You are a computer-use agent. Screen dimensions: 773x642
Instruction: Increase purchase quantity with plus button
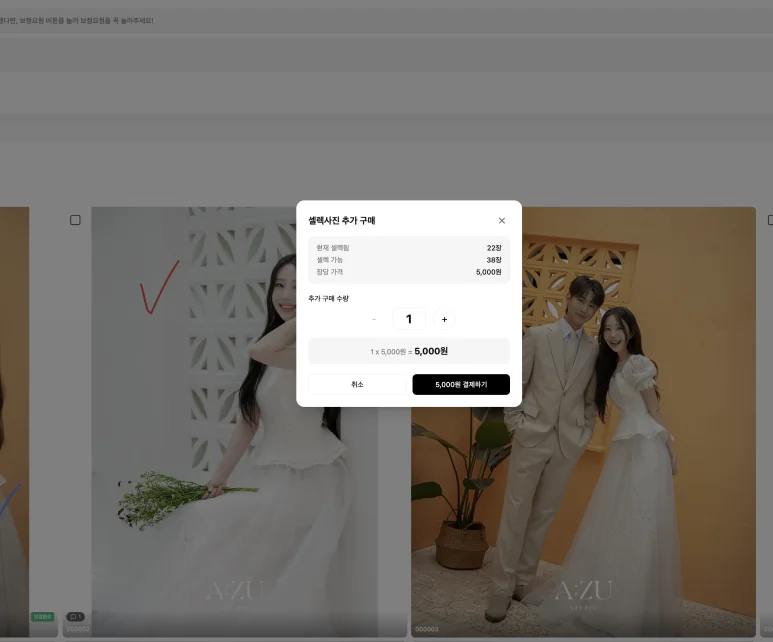[x=444, y=320]
